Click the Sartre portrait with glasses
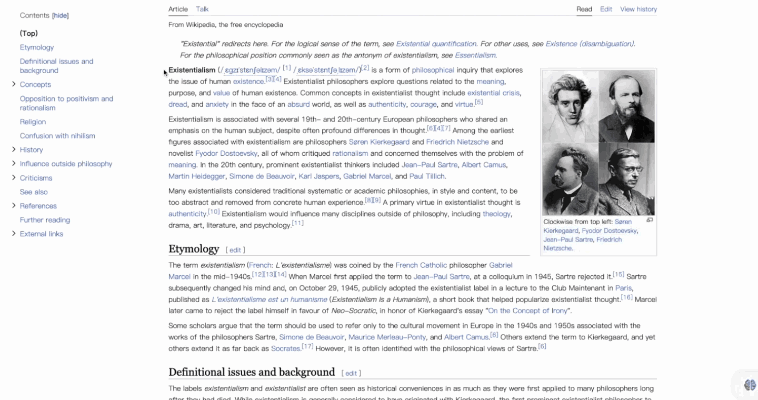Screen dimensions: 758x400 click(627, 179)
